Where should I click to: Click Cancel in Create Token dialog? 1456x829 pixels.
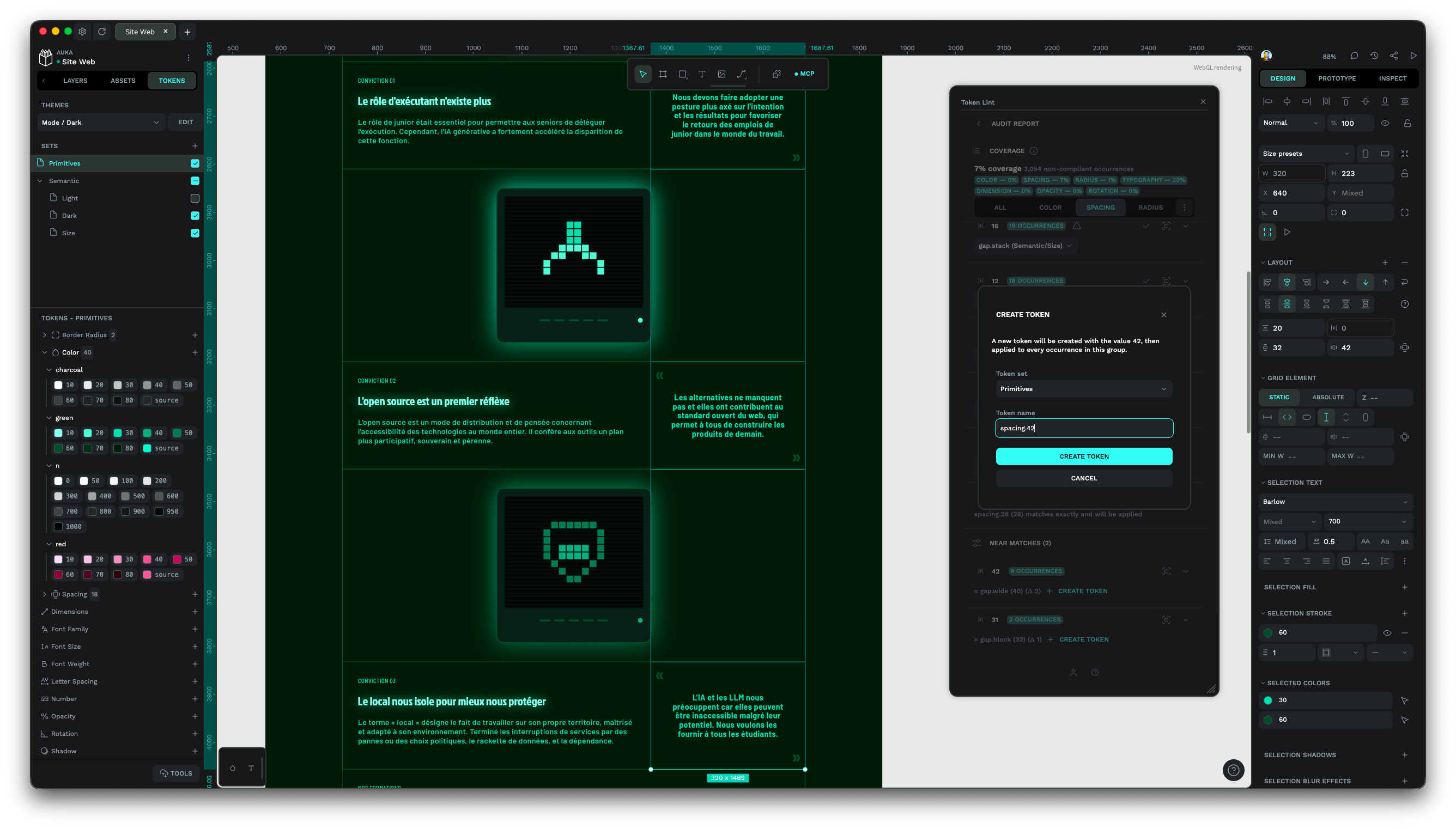pos(1084,478)
